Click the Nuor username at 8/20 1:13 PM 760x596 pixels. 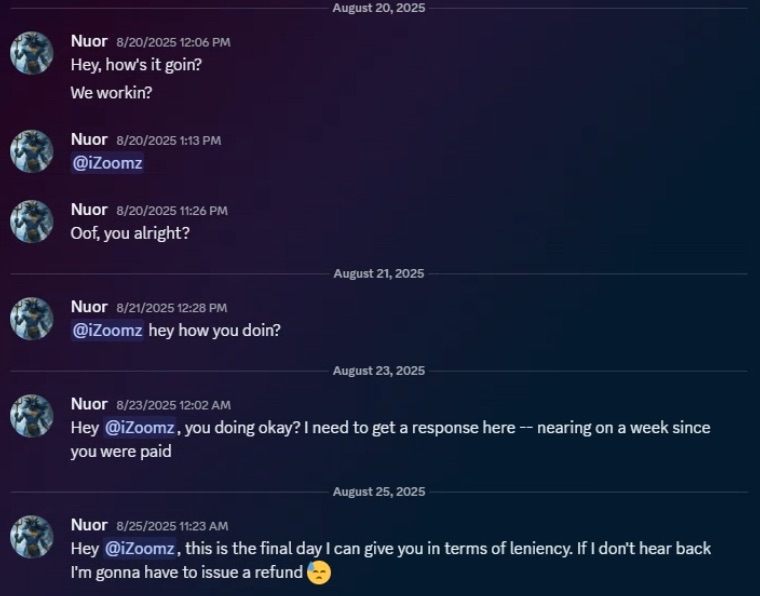click(89, 140)
